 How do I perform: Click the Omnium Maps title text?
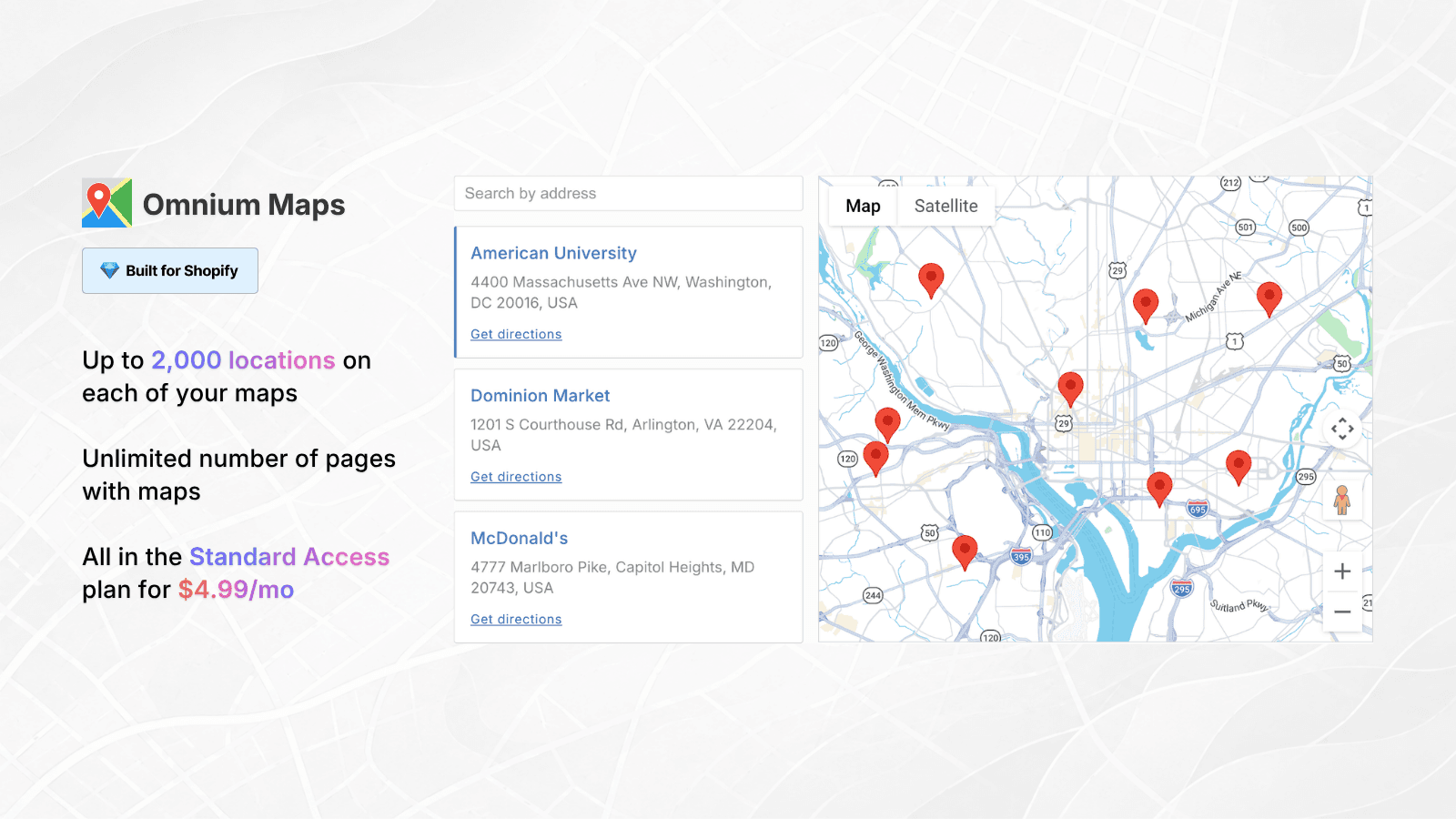(244, 205)
